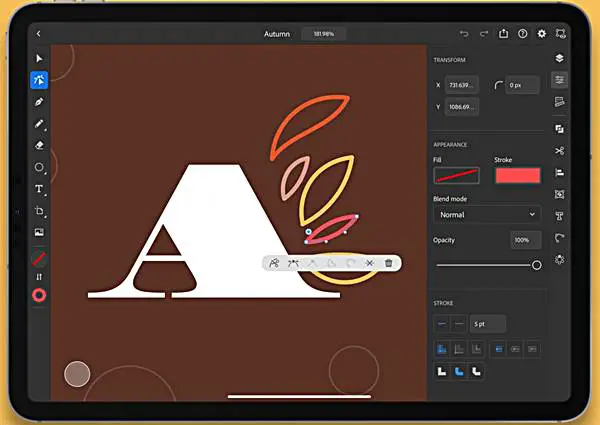Screen dimensions: 600x425
Task: Select the highlighted round join option
Action: click(459, 371)
